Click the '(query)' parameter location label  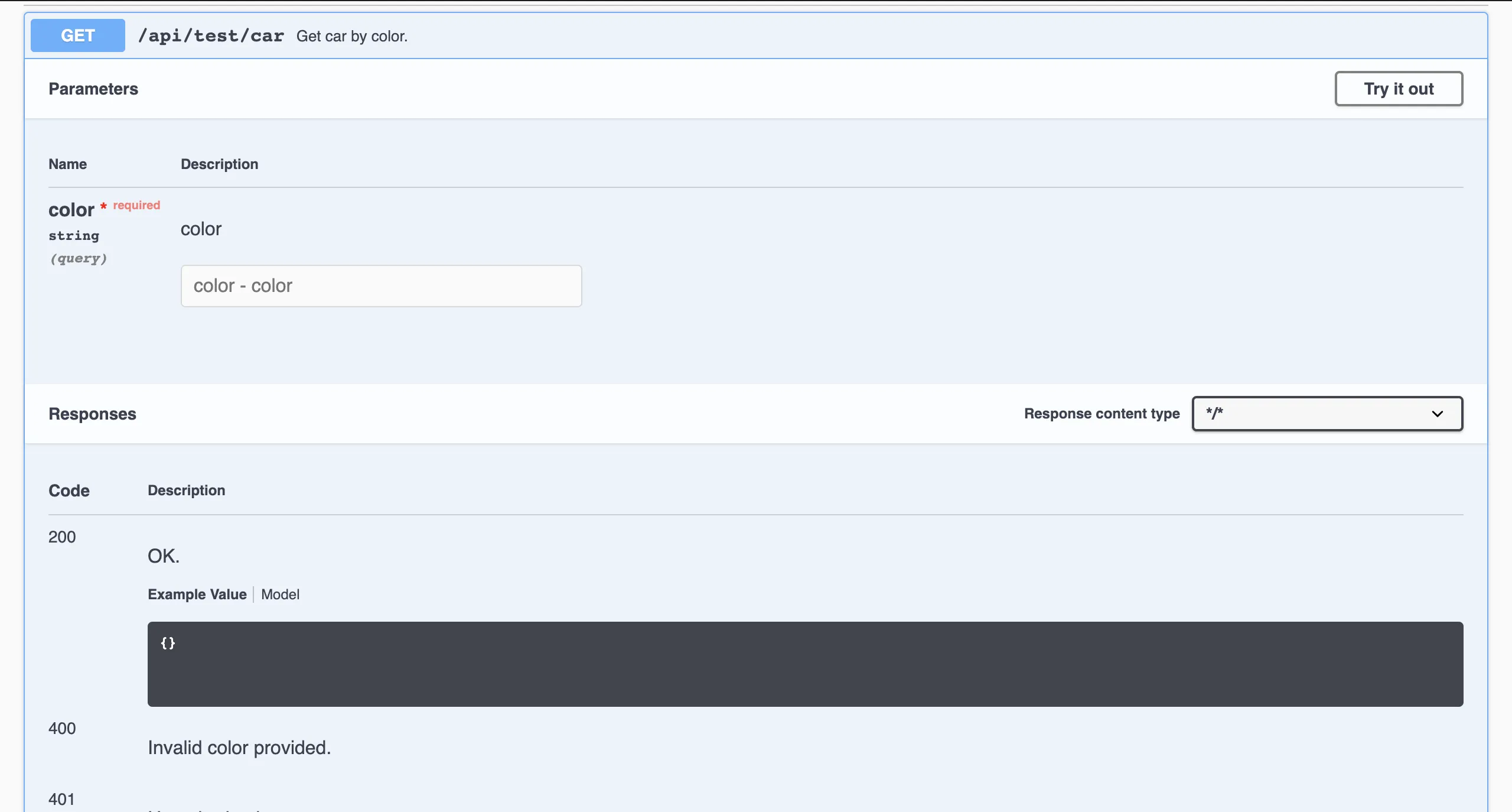coord(78,258)
